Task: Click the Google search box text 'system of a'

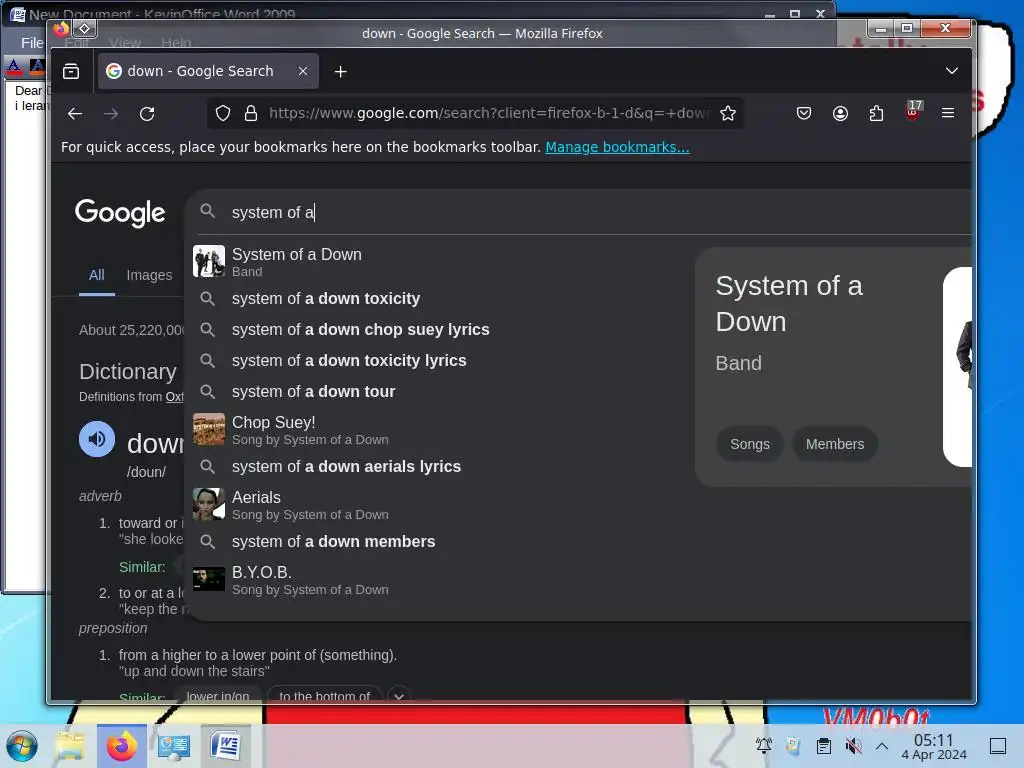Action: click(273, 213)
